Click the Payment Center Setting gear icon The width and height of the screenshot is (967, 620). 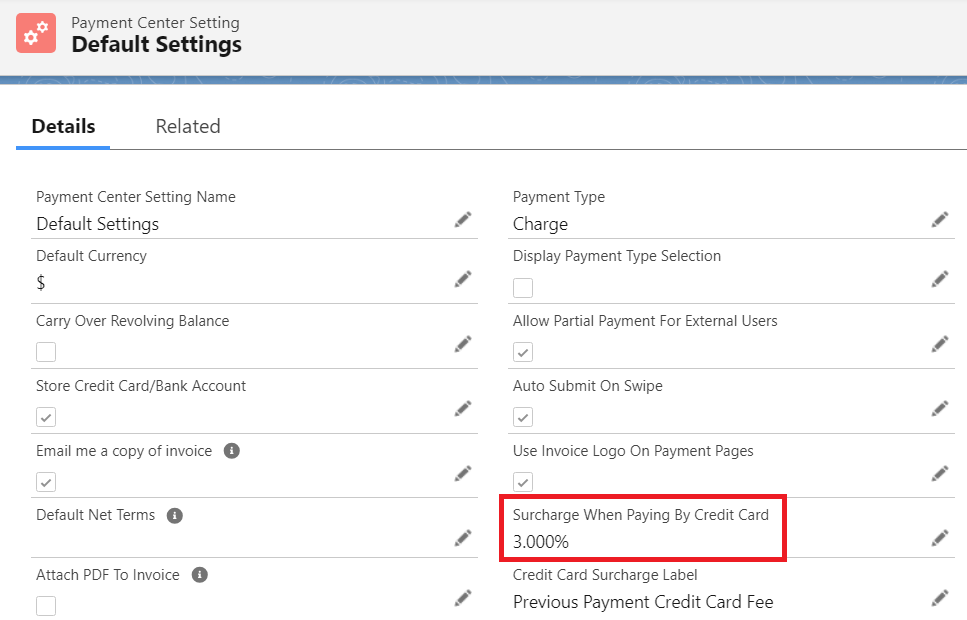tap(36, 33)
